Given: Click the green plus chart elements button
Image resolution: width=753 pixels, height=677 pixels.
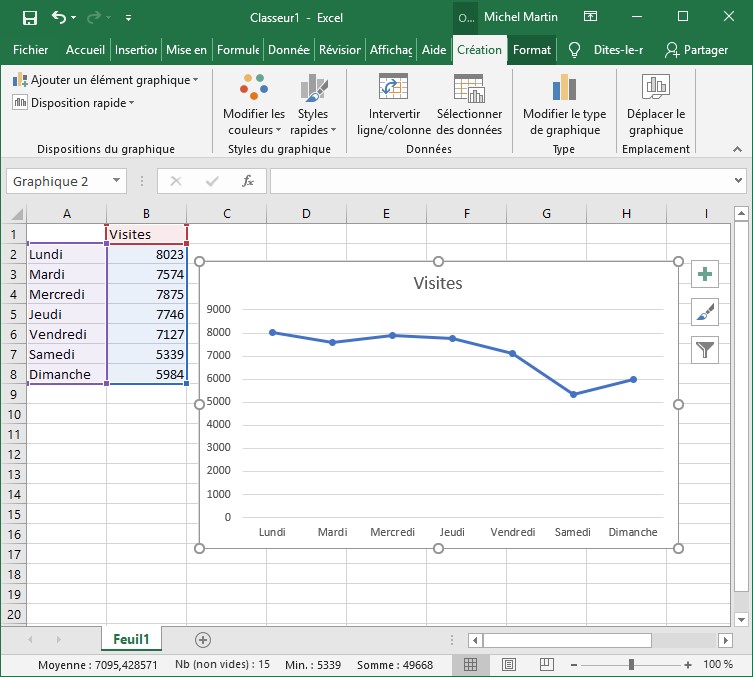Looking at the screenshot, I should pyautogui.click(x=706, y=275).
